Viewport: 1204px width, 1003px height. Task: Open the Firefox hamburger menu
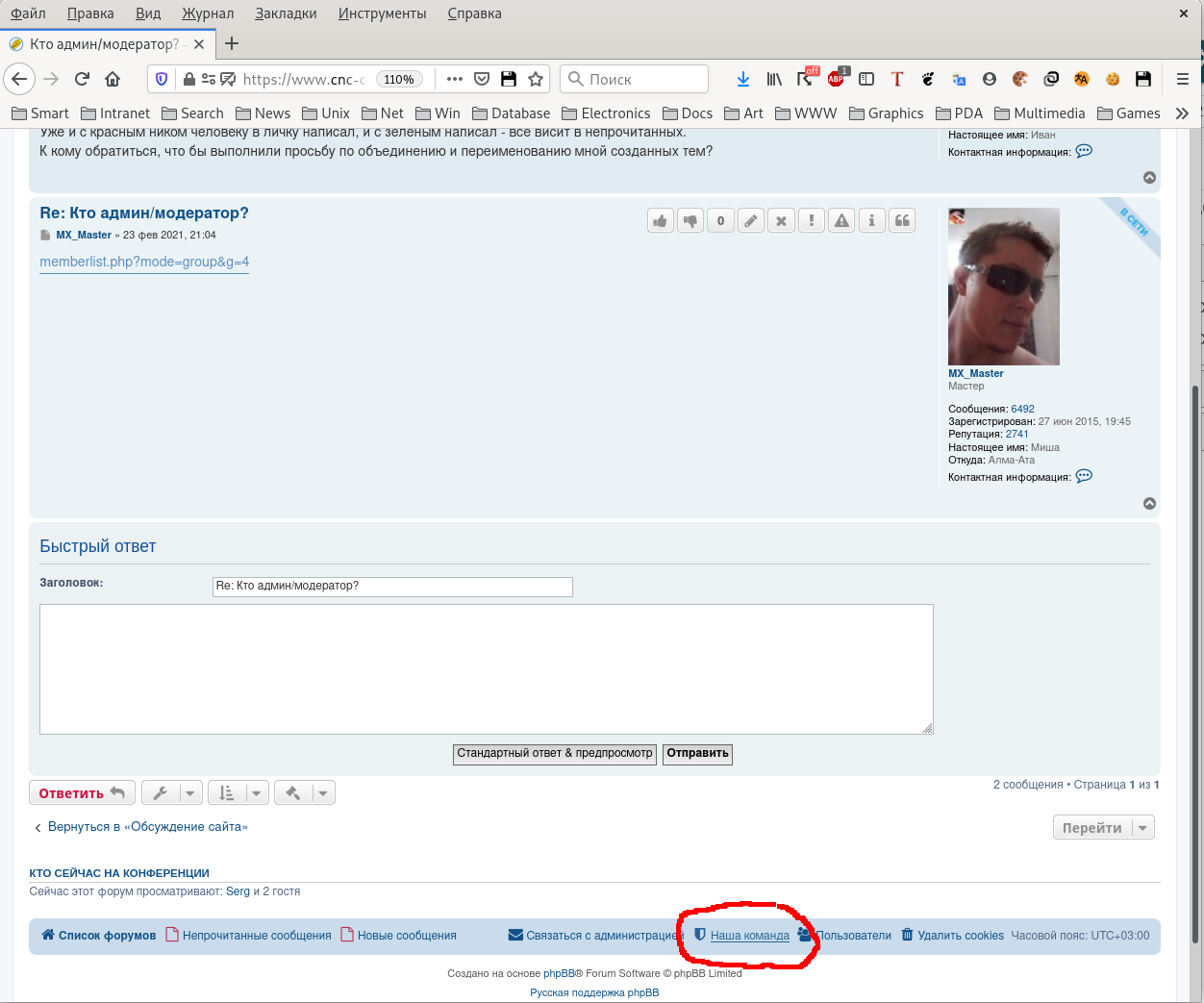[1183, 79]
